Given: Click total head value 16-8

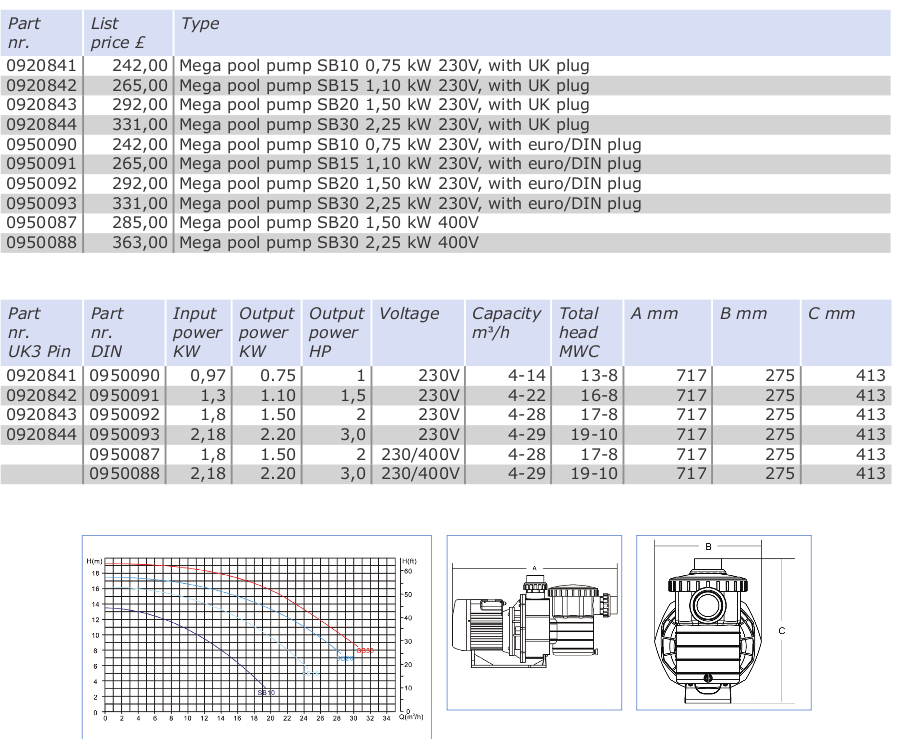Looking at the screenshot, I should (599, 395).
